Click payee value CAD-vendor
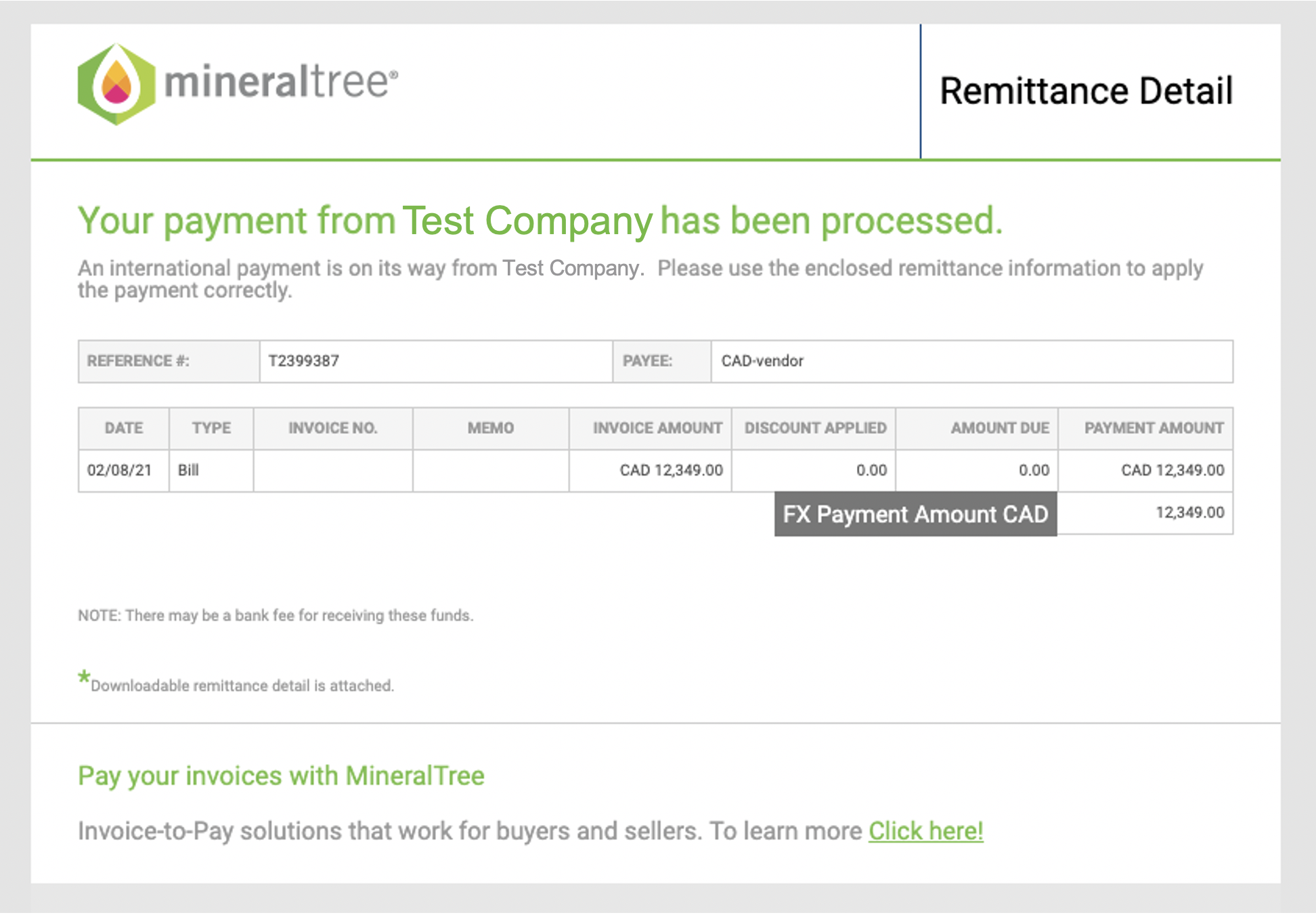The width and height of the screenshot is (1316, 915). [x=762, y=361]
